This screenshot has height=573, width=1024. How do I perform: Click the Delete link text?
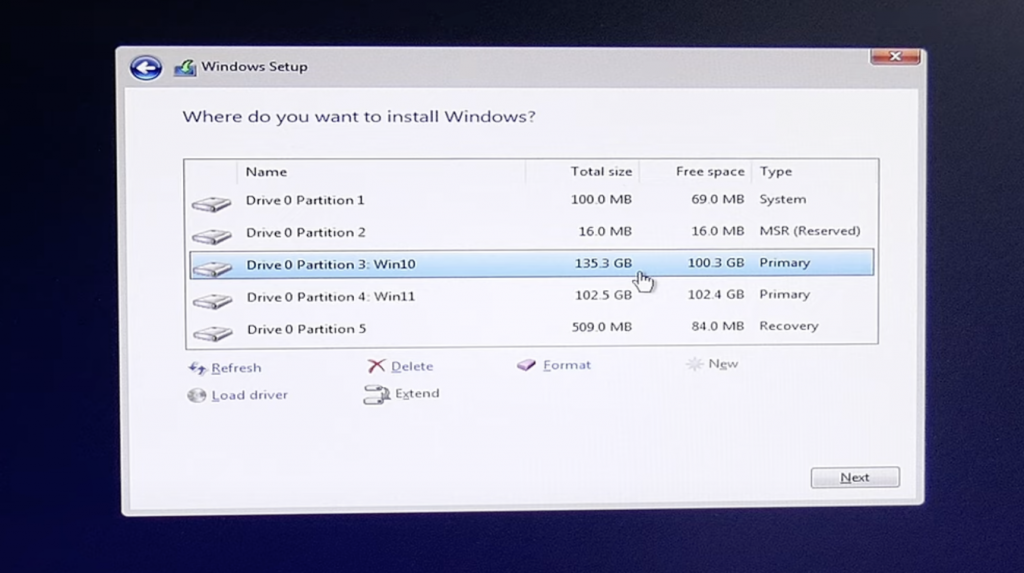click(411, 366)
